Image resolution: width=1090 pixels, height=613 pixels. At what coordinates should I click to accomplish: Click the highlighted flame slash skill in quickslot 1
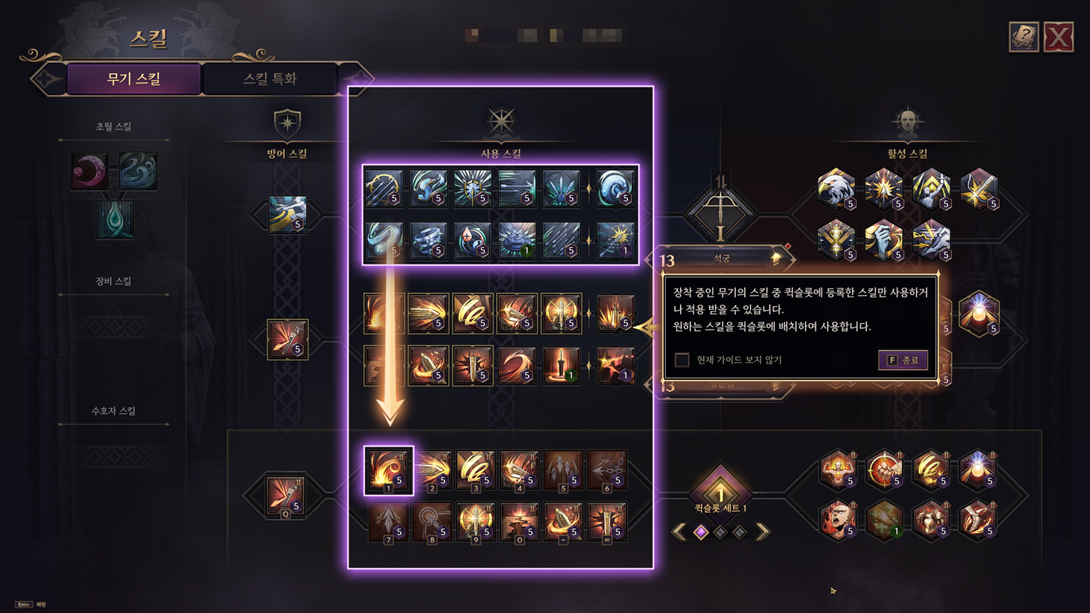click(389, 471)
